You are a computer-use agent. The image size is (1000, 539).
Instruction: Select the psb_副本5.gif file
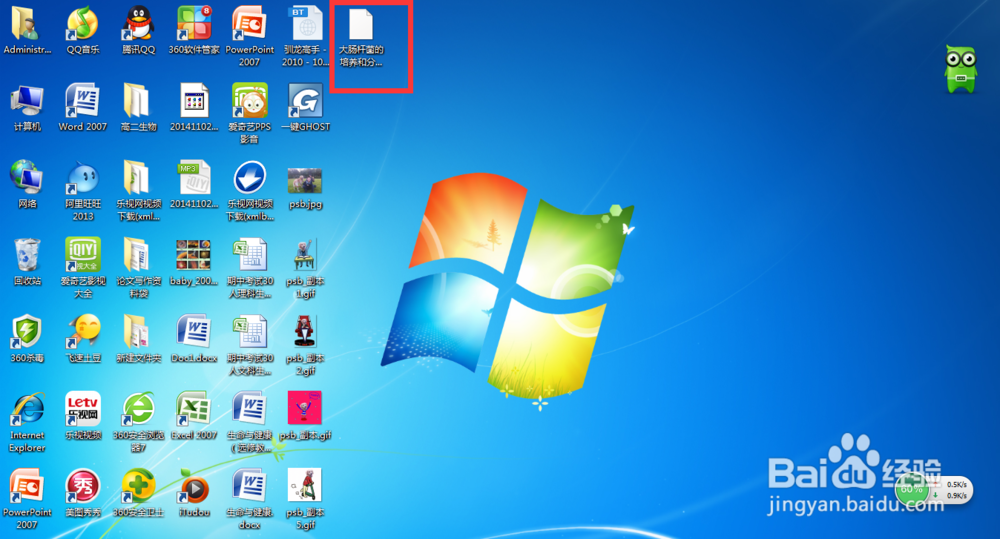click(305, 486)
